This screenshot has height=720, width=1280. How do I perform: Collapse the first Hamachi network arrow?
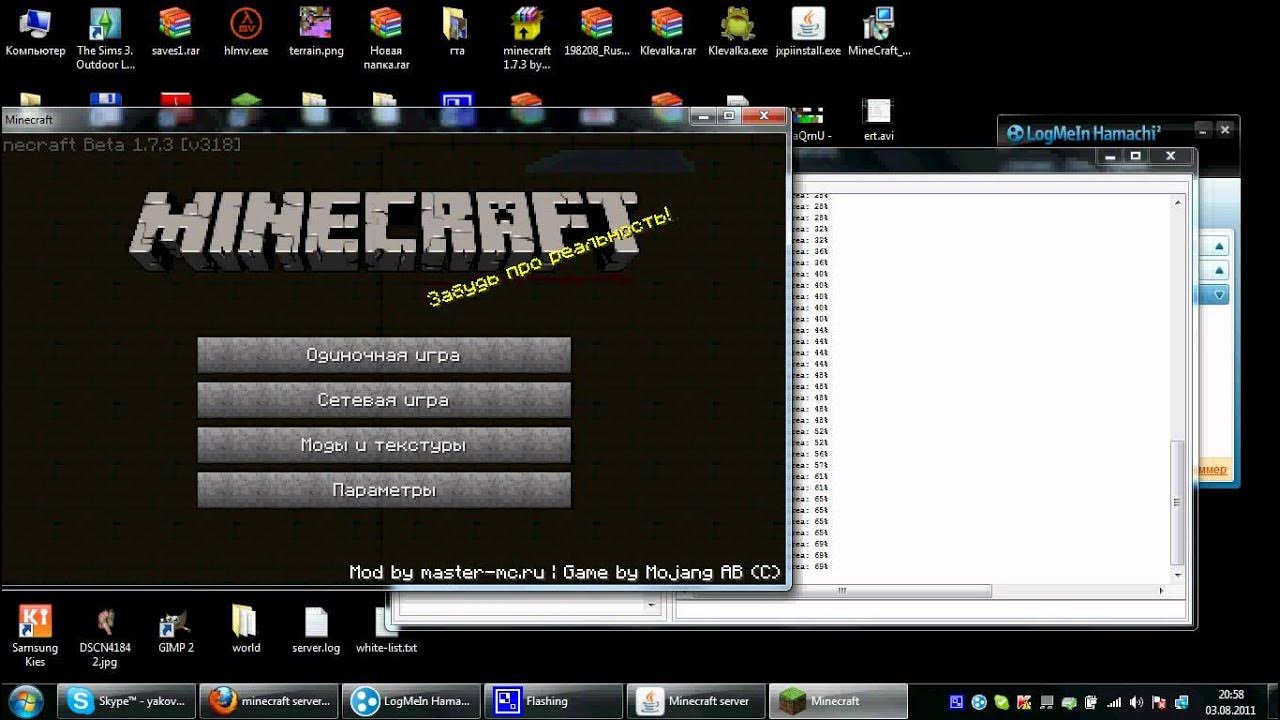[x=1219, y=246]
